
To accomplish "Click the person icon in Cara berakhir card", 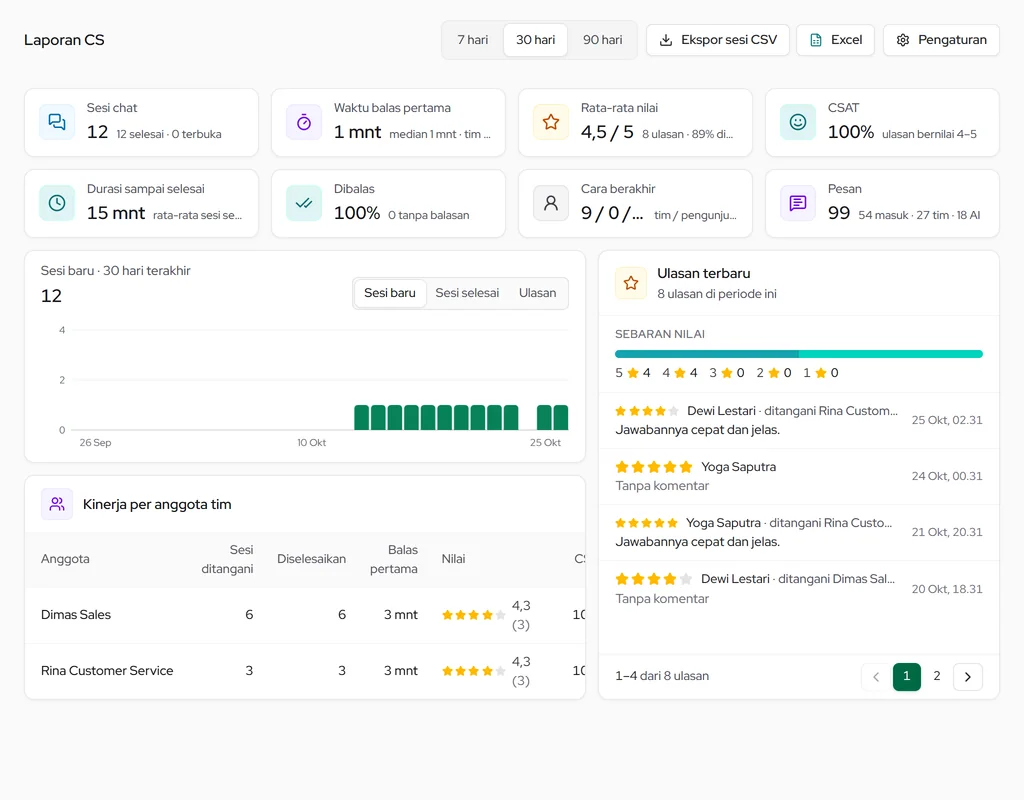I will (551, 203).
